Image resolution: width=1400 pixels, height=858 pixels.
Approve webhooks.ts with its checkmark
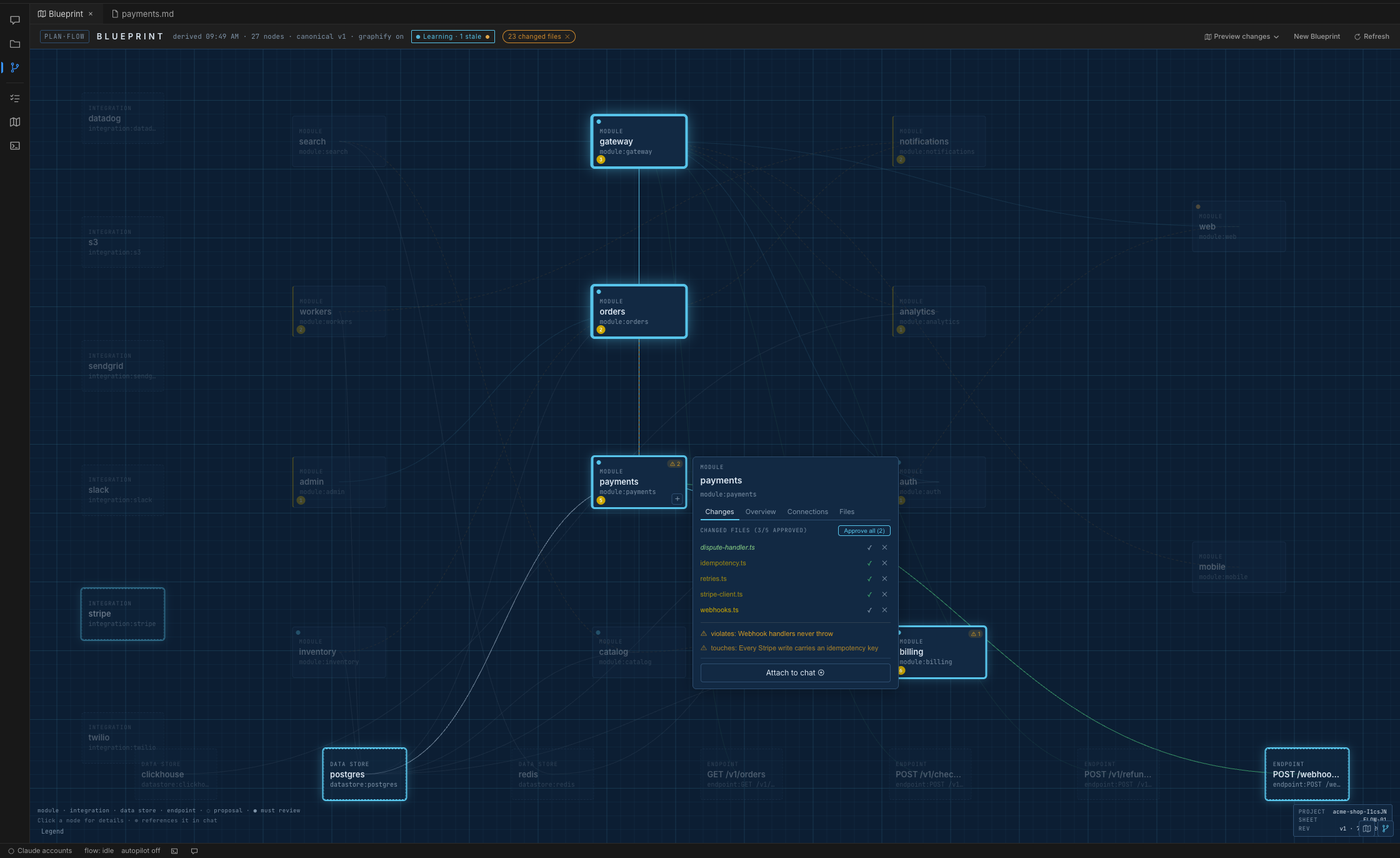(869, 610)
